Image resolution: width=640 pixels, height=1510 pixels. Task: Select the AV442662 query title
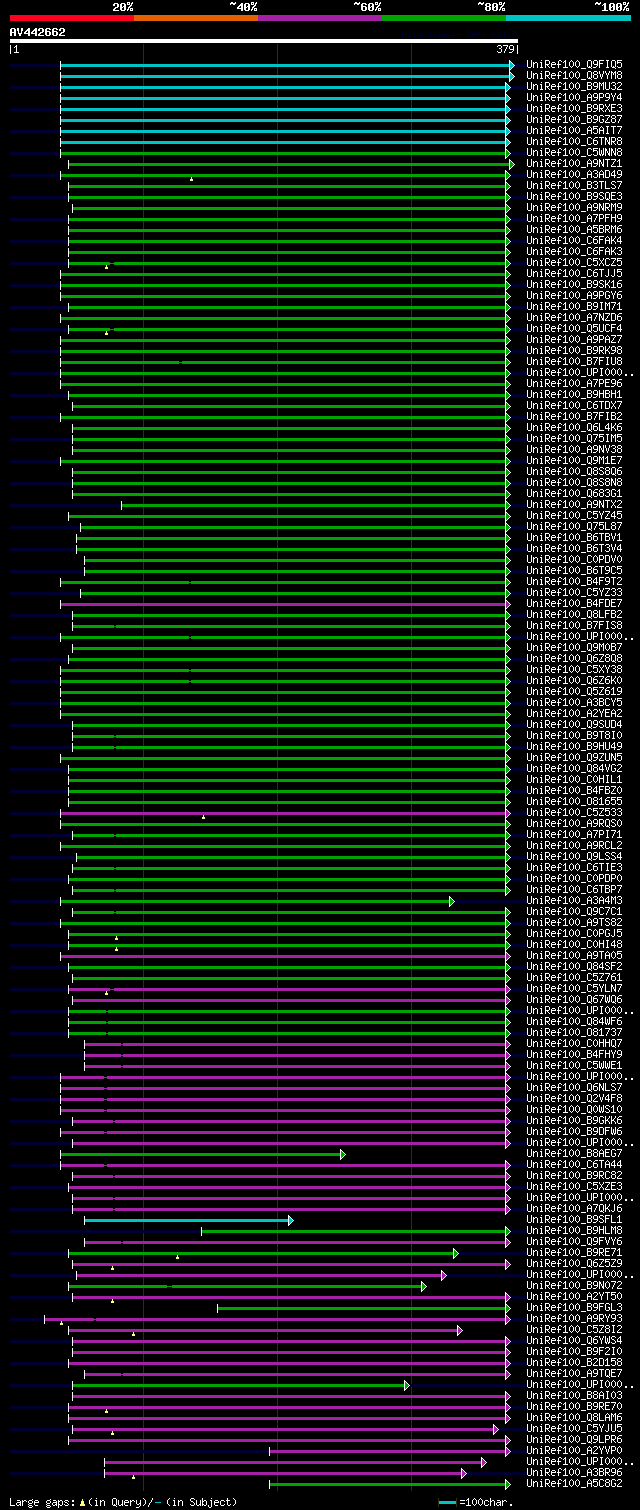click(x=38, y=32)
